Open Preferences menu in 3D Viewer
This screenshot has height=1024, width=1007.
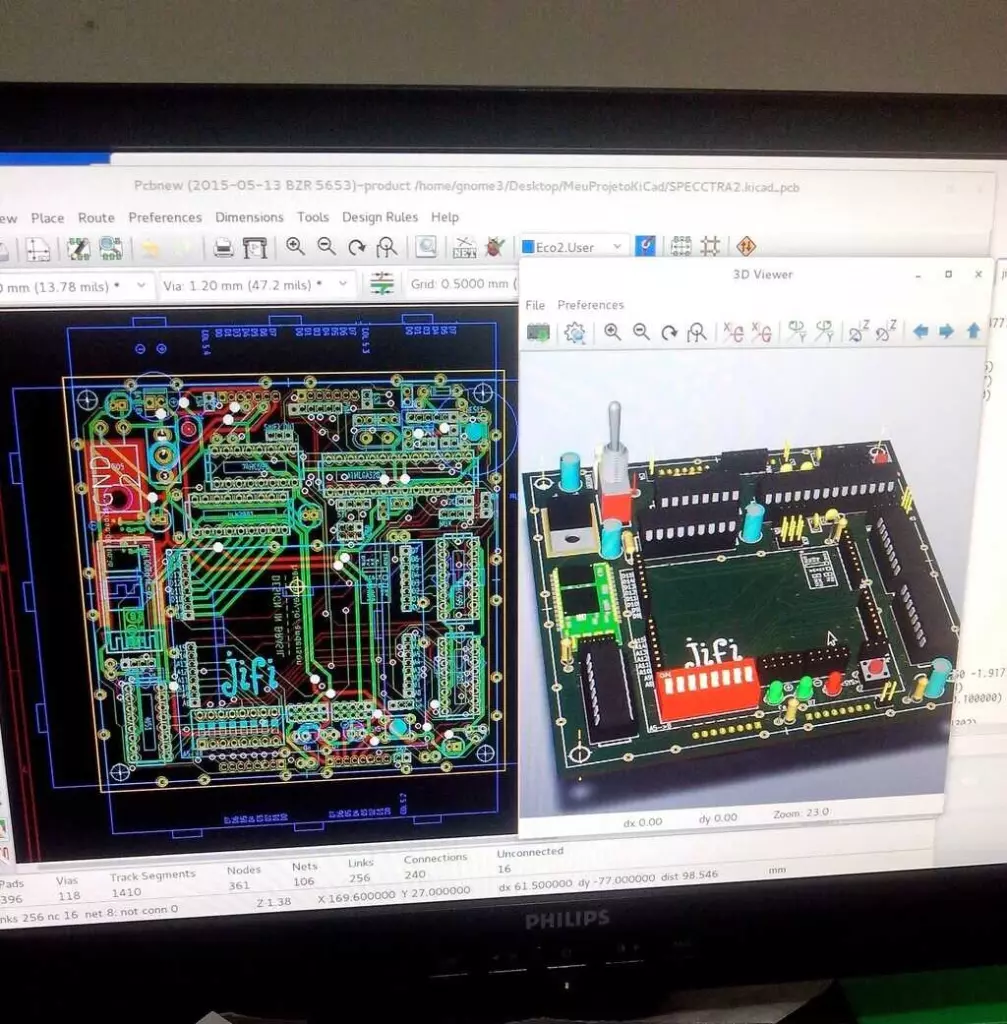(590, 305)
